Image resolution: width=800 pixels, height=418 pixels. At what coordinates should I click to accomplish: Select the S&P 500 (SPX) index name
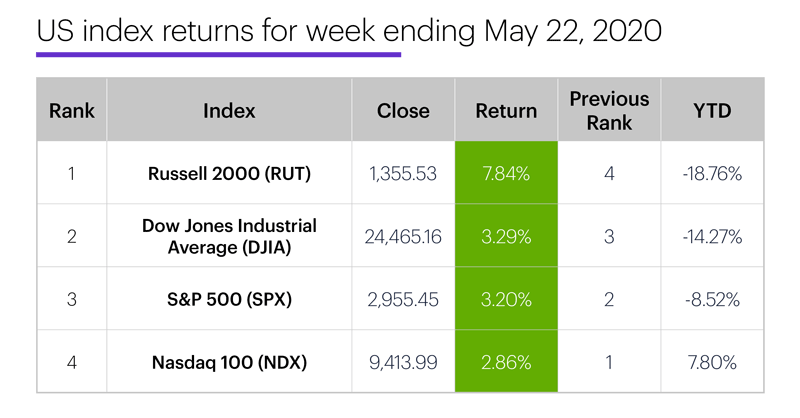point(229,298)
